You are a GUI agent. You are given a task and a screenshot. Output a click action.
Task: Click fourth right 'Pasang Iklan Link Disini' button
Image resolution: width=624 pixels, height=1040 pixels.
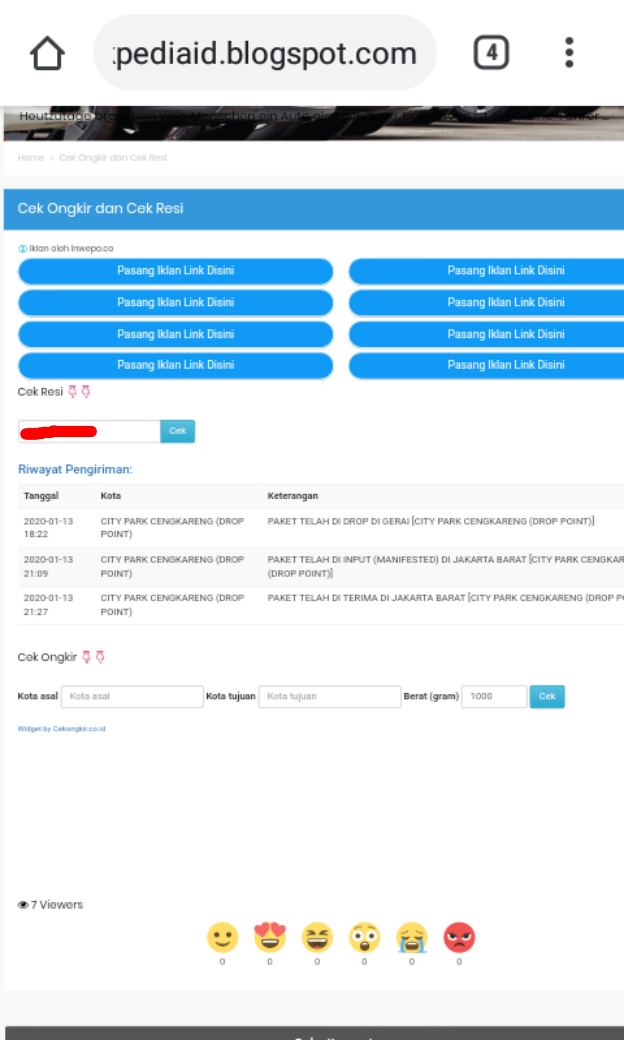tap(486, 365)
